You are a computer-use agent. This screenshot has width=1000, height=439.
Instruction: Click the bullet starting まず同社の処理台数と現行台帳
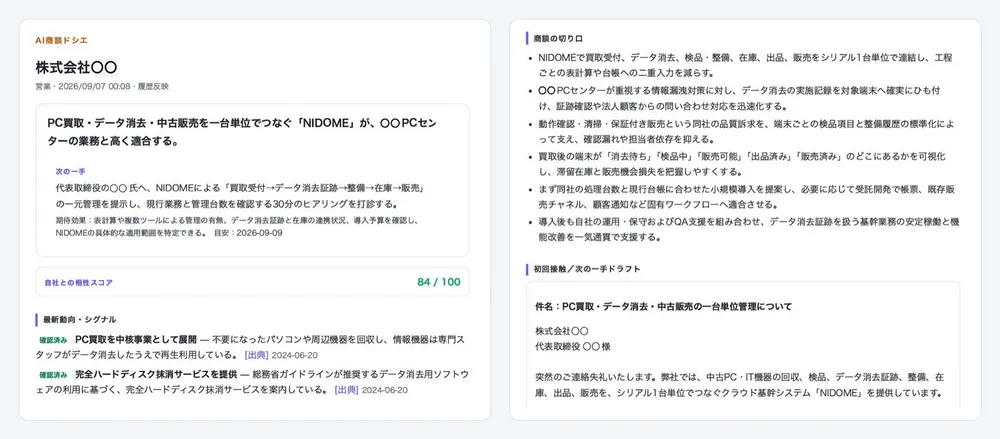pyautogui.click(x=746, y=197)
